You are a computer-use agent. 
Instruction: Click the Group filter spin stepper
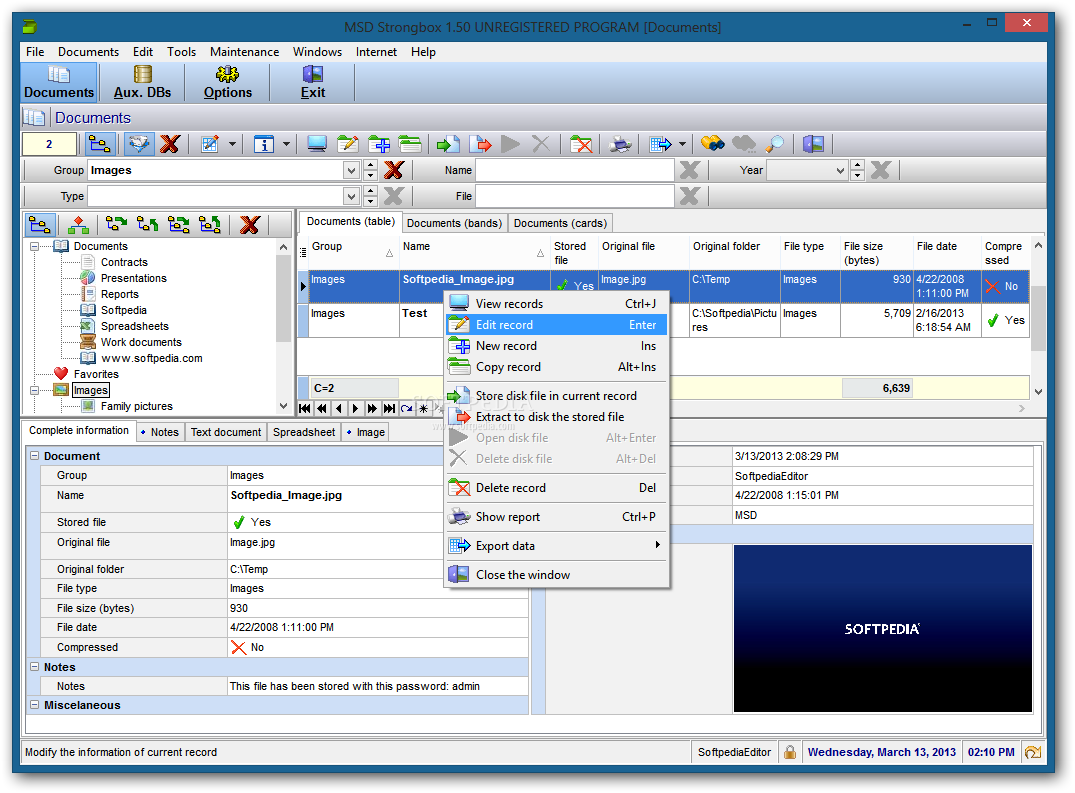pos(370,170)
